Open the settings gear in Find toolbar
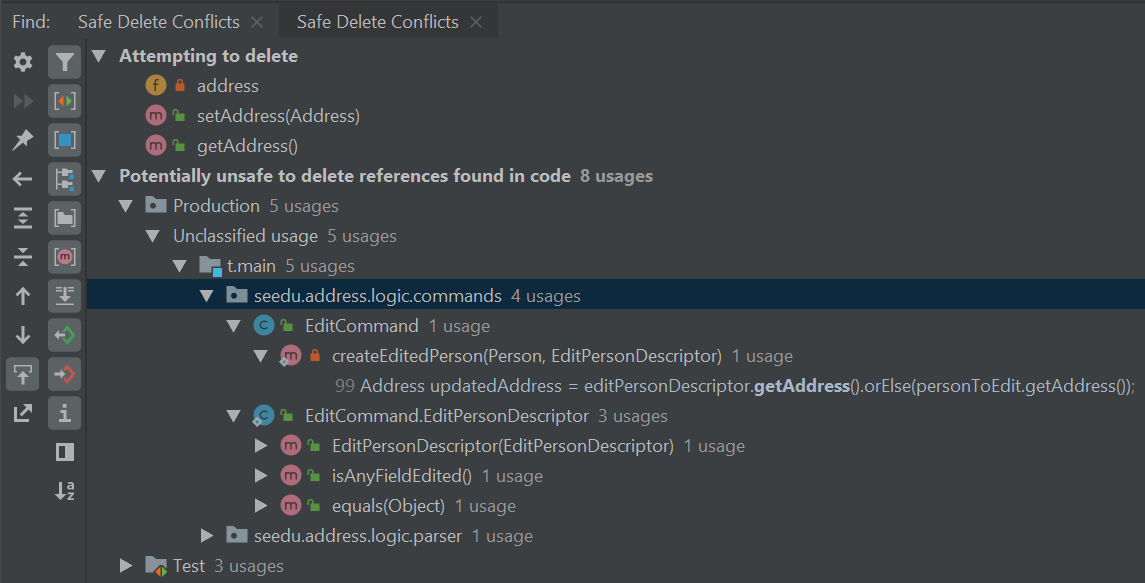The width and height of the screenshot is (1145, 583). (x=23, y=63)
